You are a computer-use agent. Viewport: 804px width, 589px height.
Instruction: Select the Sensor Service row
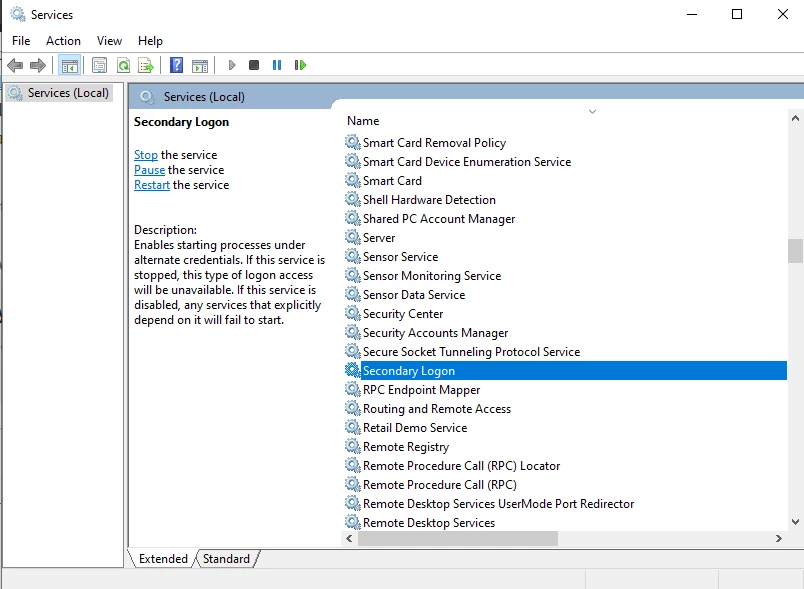coord(565,256)
